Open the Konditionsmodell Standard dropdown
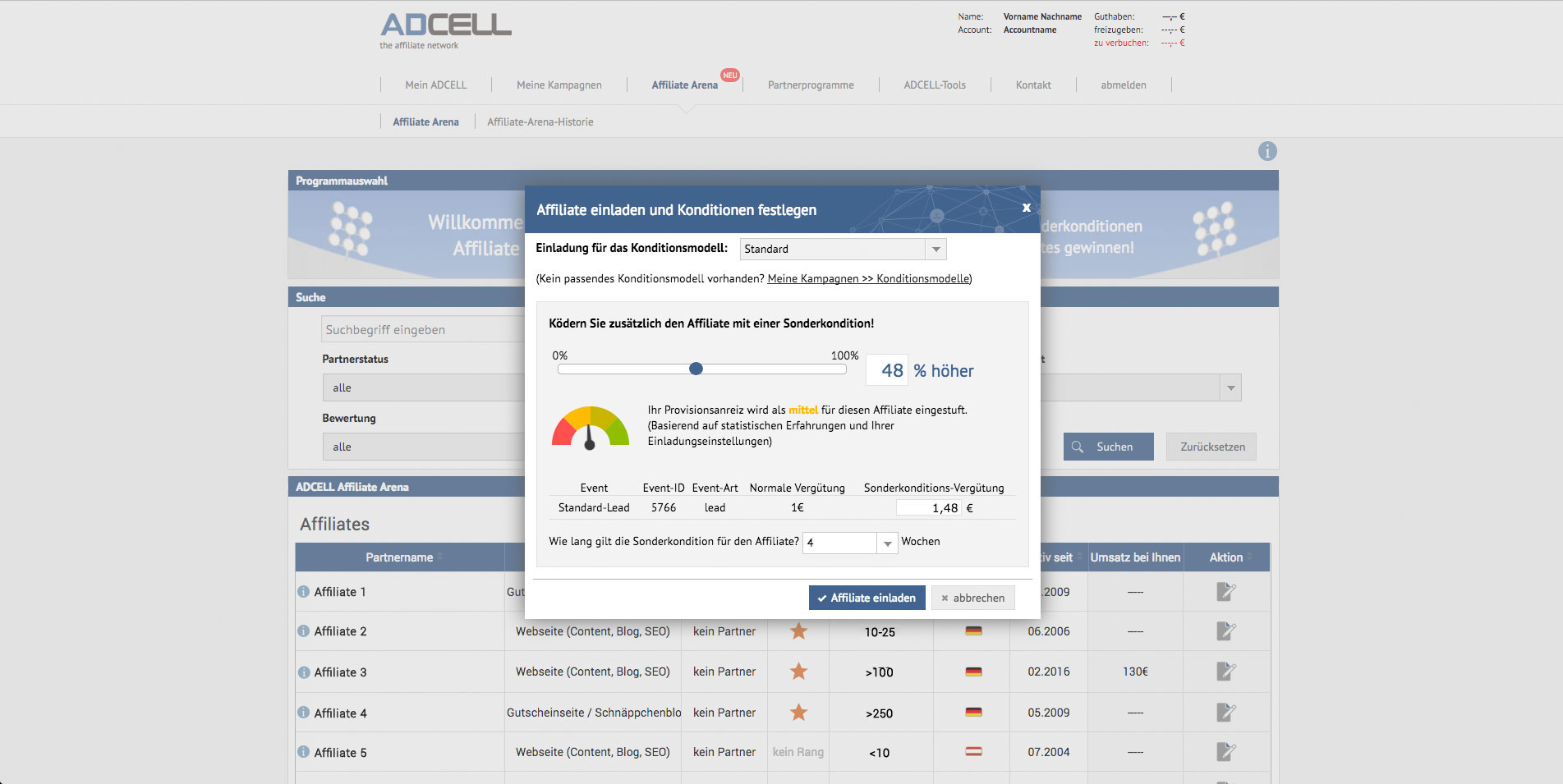 pyautogui.click(x=843, y=249)
